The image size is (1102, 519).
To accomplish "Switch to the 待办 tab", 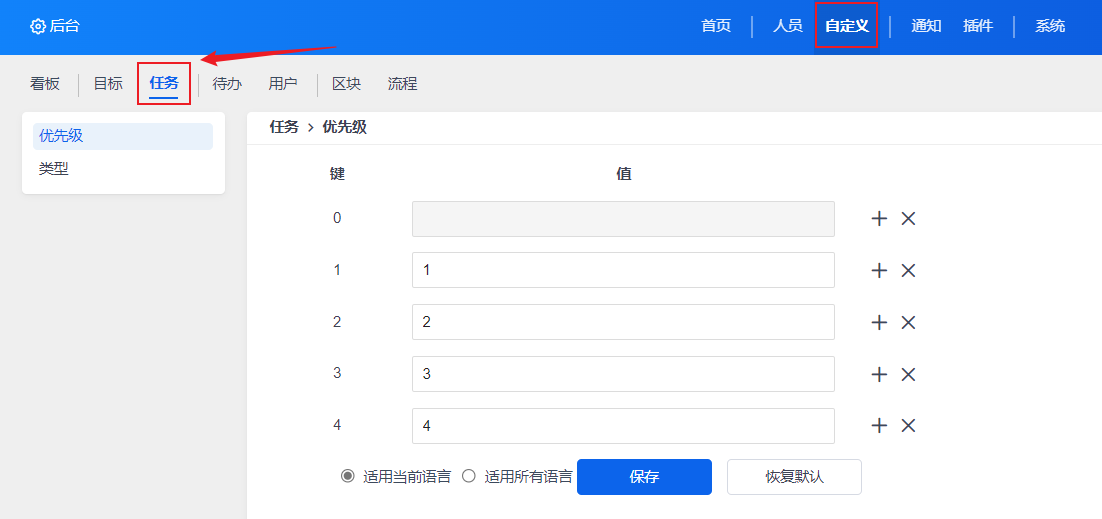I will click(227, 84).
